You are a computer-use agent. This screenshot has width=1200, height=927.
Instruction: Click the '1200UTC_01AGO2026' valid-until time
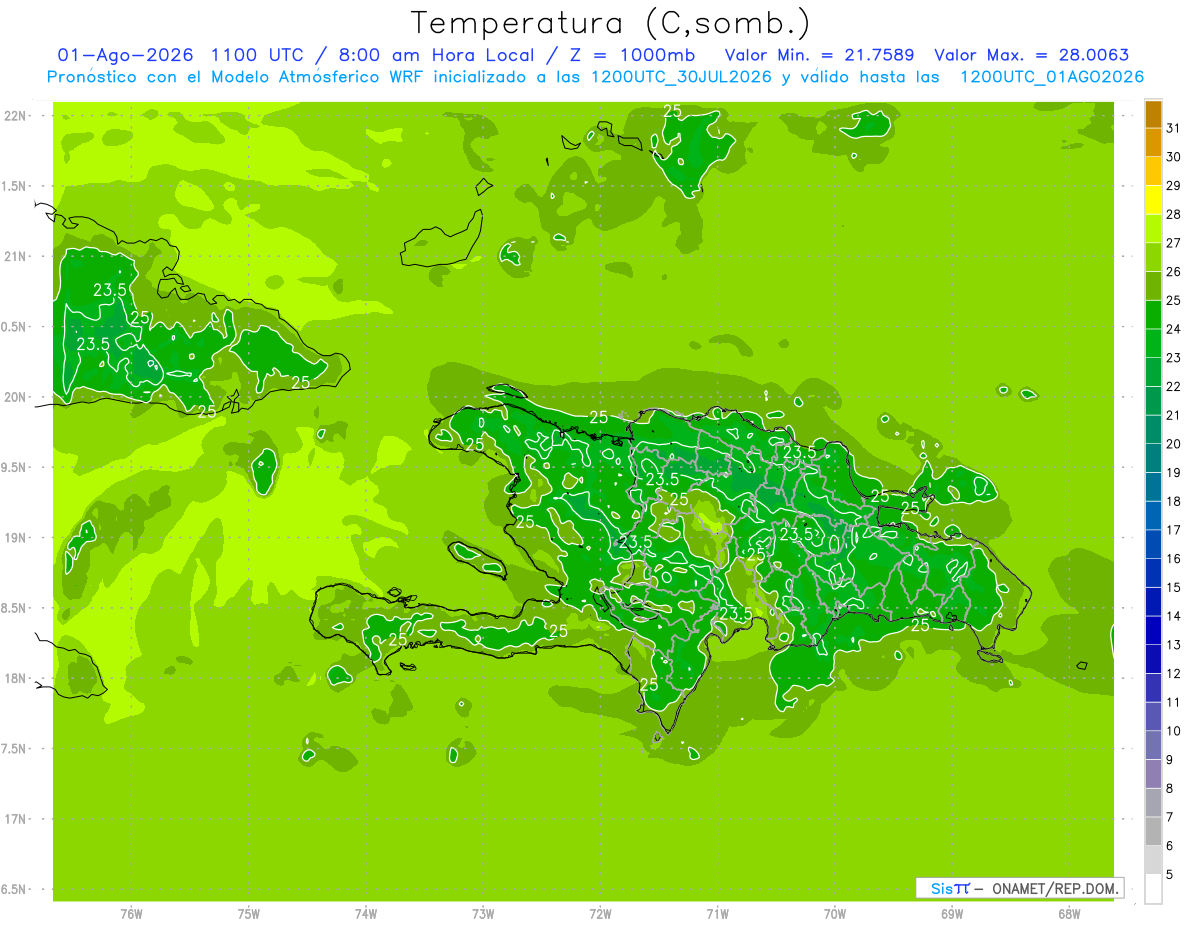tap(1052, 77)
